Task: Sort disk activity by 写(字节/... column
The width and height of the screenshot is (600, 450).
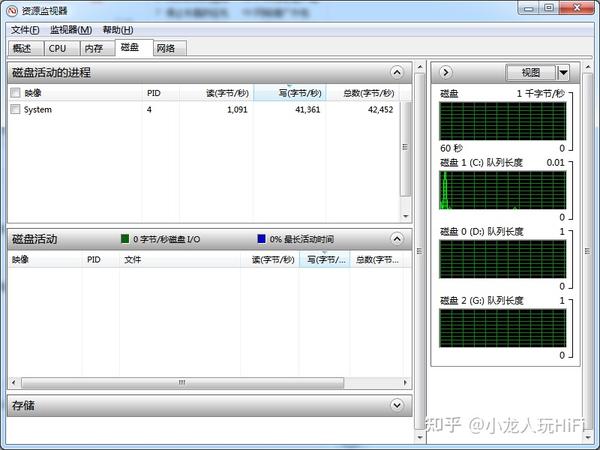Action: tap(324, 259)
